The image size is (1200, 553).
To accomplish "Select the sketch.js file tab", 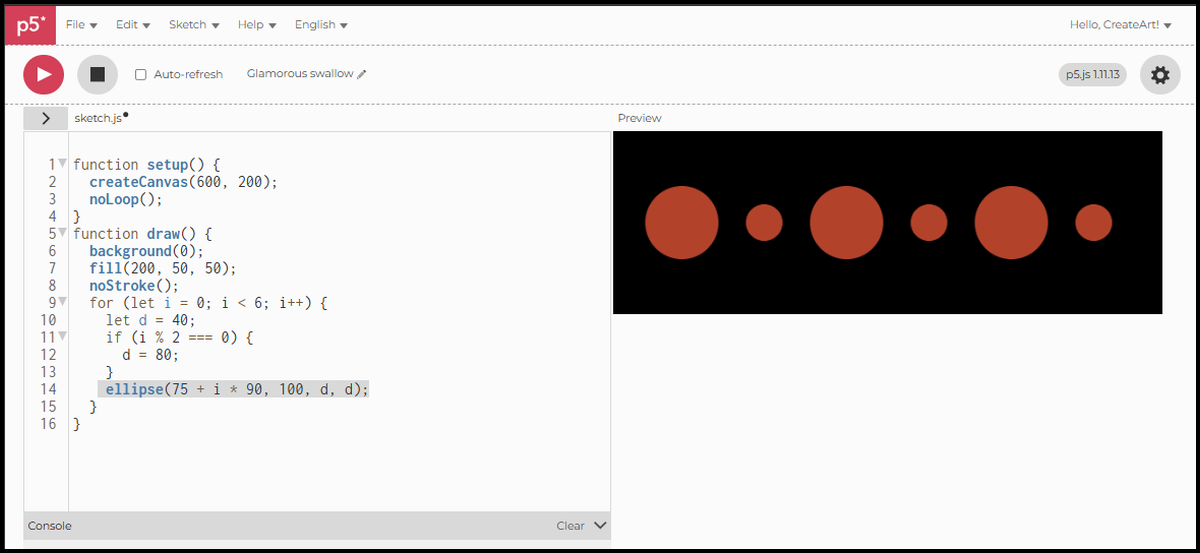I will pos(99,118).
